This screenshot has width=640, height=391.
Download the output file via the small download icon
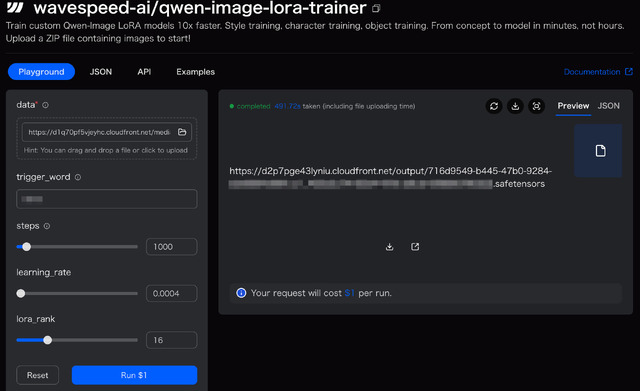[x=389, y=247]
